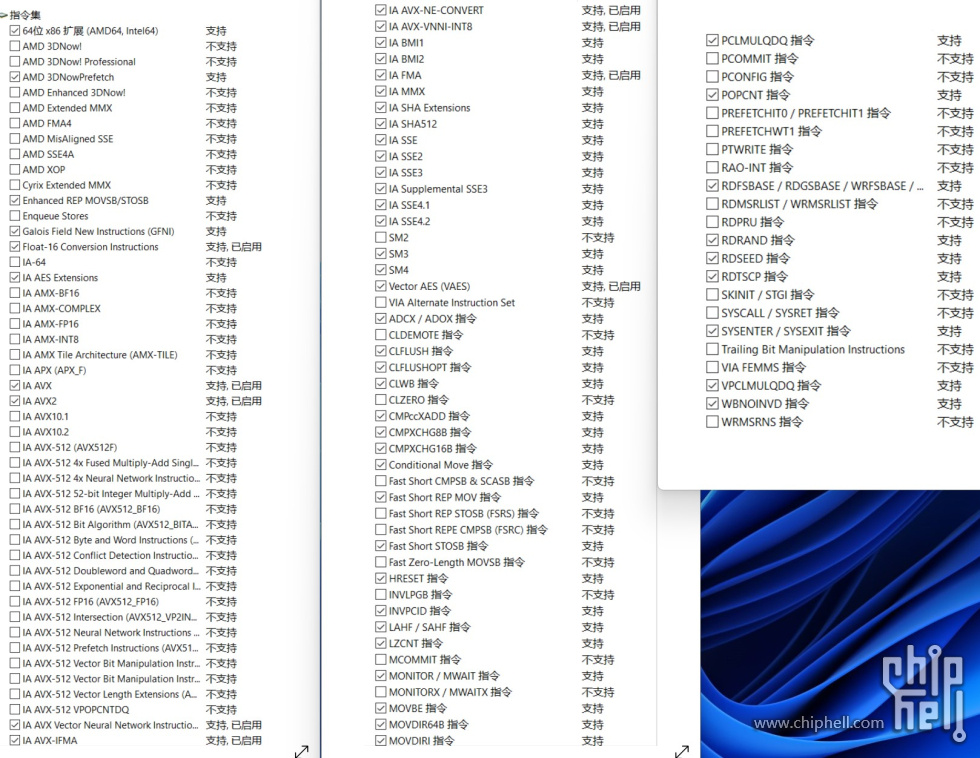Check the IA-64 checkbox

(x=15, y=262)
